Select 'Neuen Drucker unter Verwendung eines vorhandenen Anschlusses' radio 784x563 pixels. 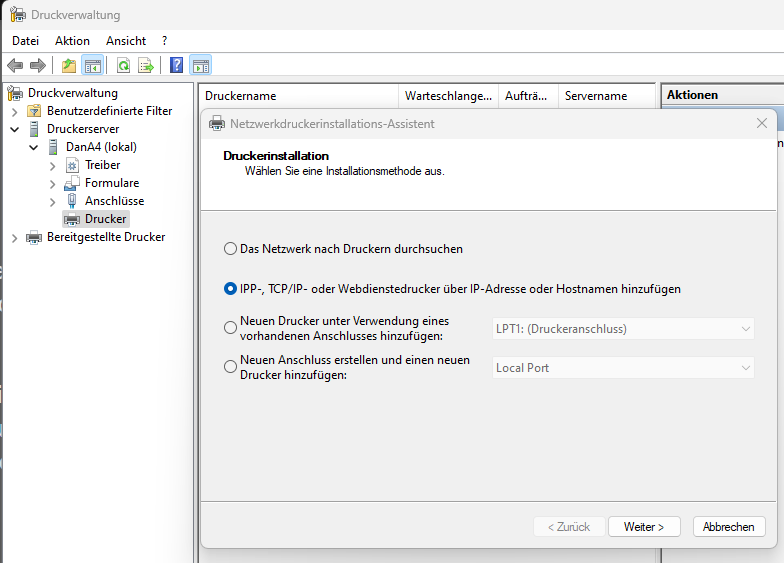[x=230, y=328]
